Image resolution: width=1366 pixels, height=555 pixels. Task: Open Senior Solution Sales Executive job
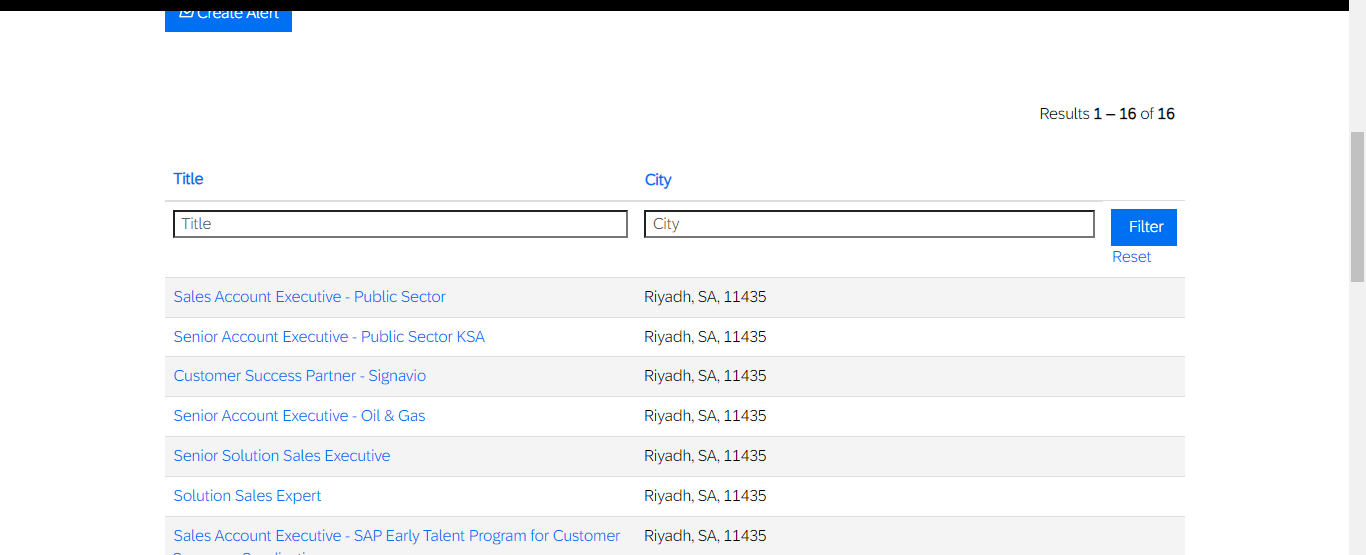[x=282, y=456]
